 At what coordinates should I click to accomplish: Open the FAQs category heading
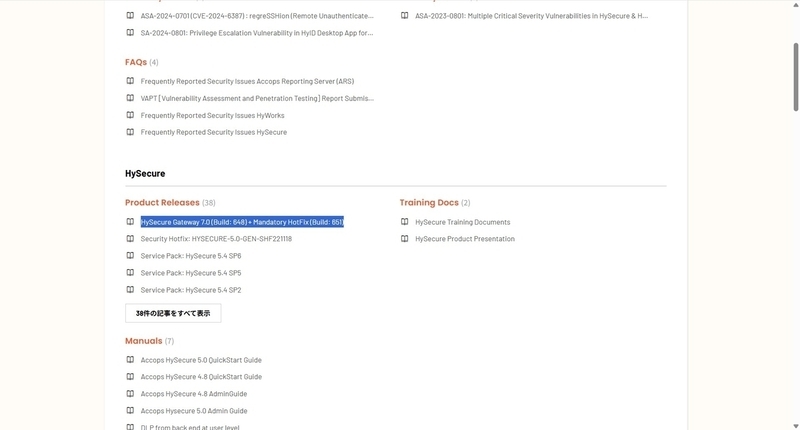136,62
